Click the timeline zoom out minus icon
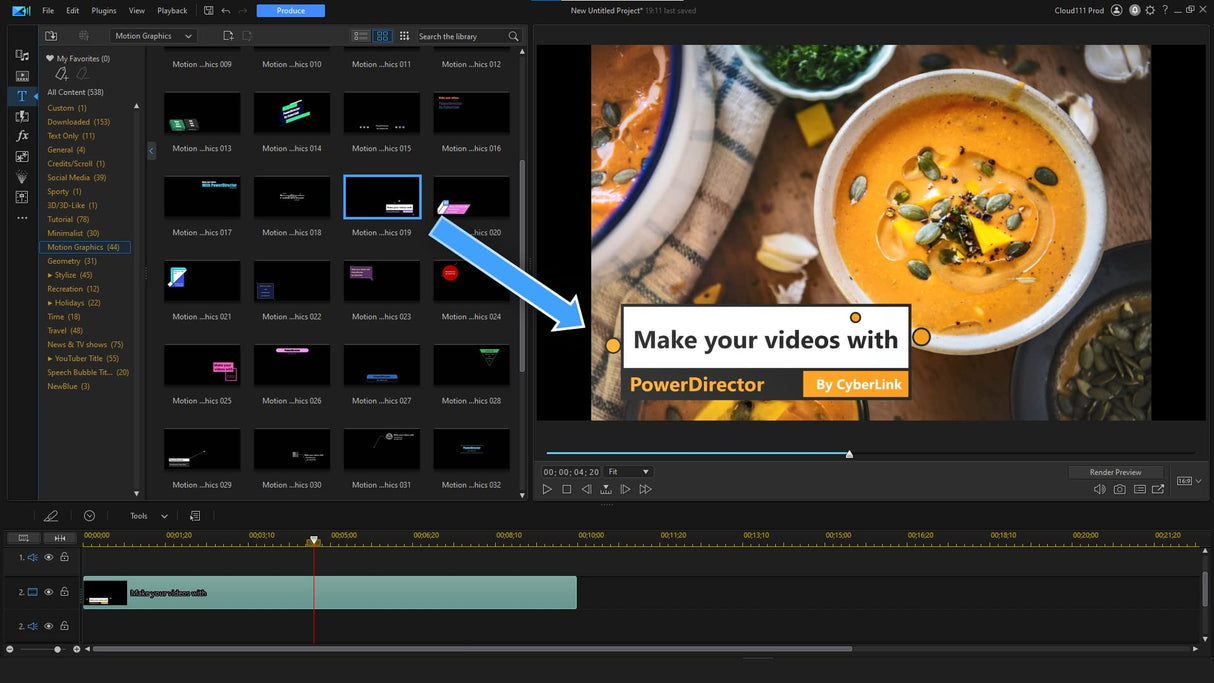The image size is (1214, 683). tap(10, 649)
